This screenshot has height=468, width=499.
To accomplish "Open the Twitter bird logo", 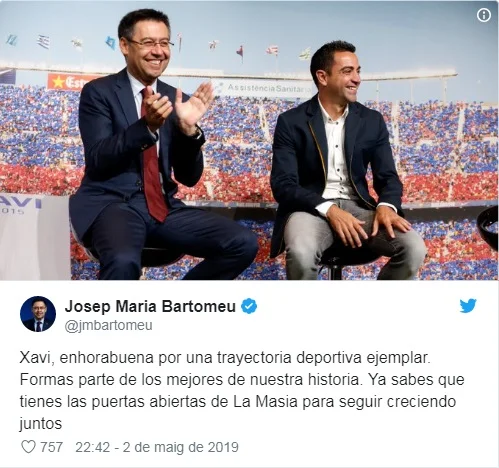I will (468, 306).
